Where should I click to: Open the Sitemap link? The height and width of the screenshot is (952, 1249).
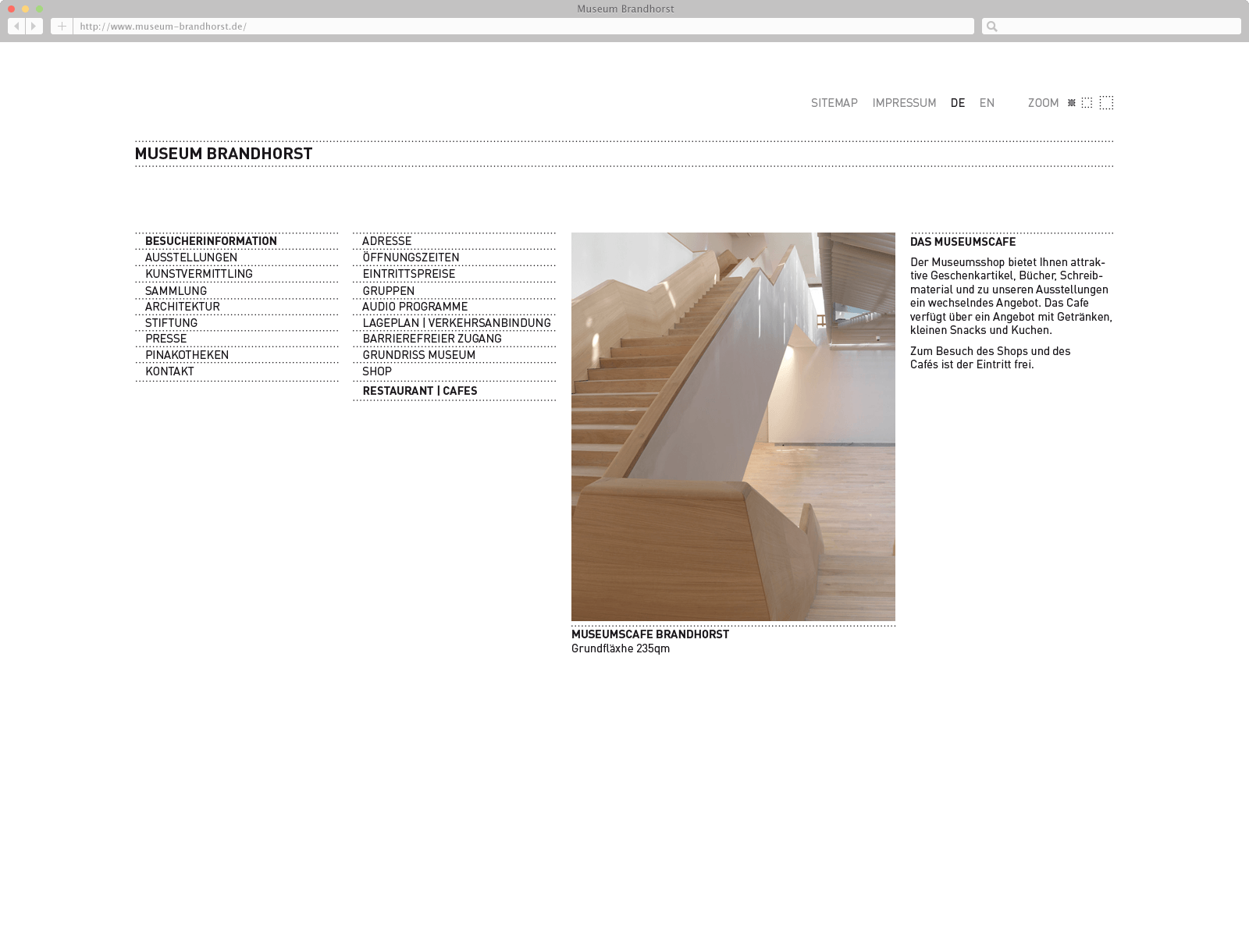pos(834,103)
